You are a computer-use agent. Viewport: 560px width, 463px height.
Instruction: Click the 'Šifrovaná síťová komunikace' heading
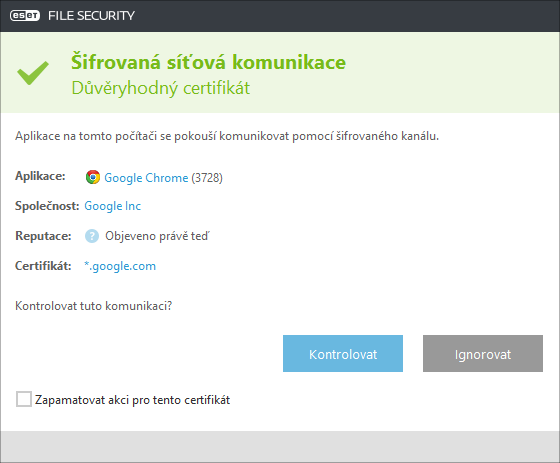click(x=209, y=62)
